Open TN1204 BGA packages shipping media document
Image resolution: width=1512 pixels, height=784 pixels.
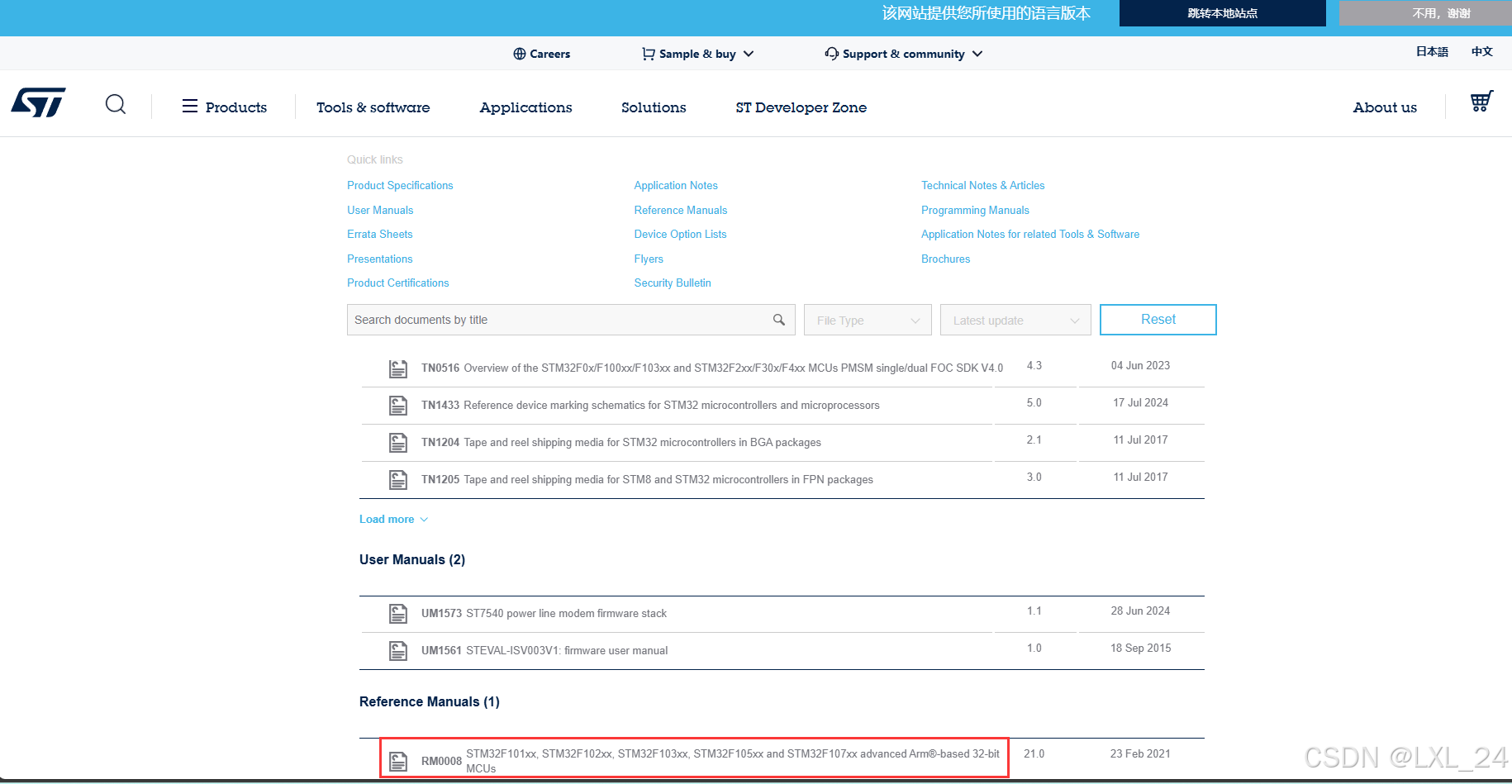click(621, 443)
